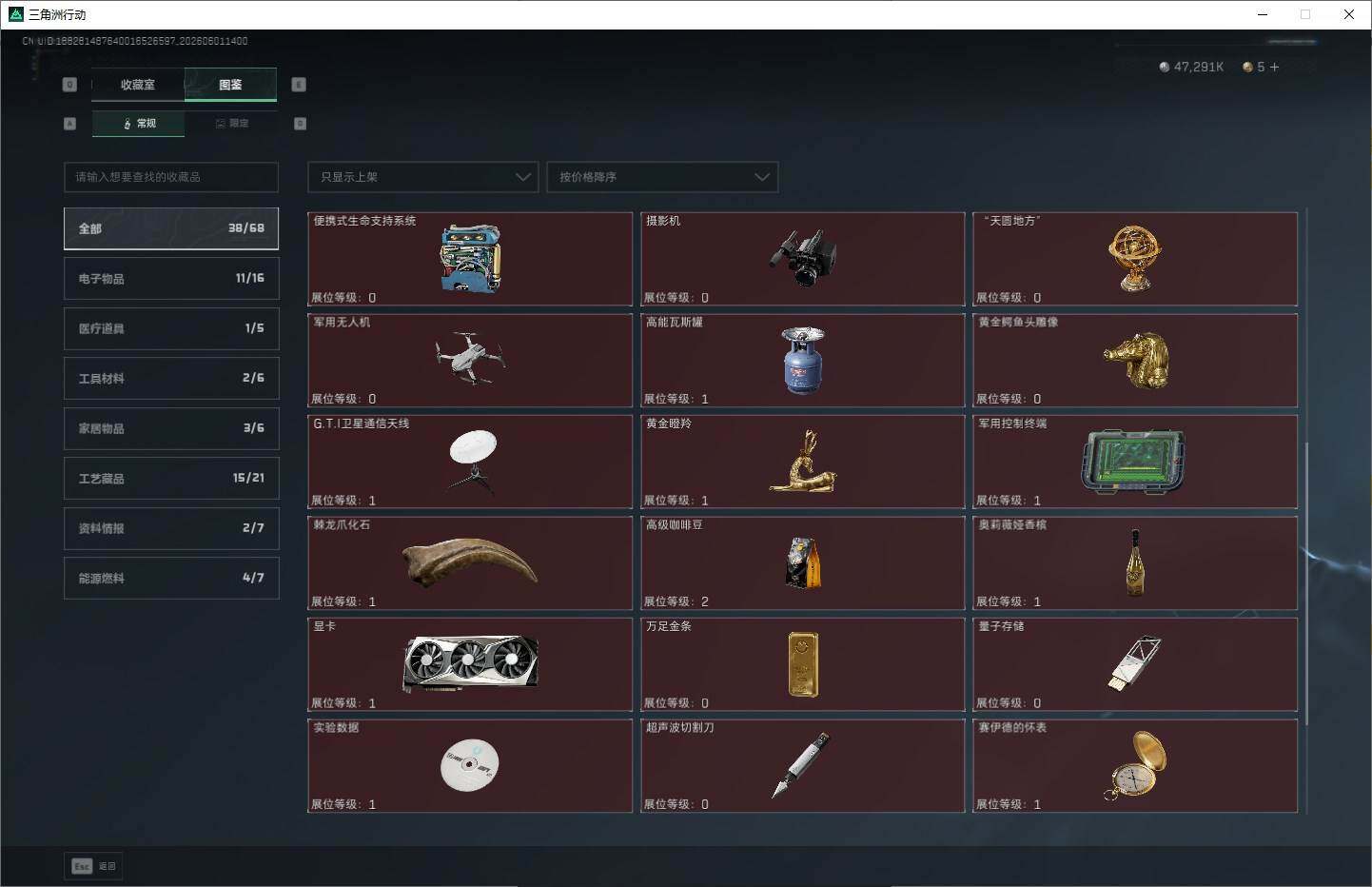Close the 三角洲行动 window
Viewport: 1372px width, 887px height.
coord(1349,14)
